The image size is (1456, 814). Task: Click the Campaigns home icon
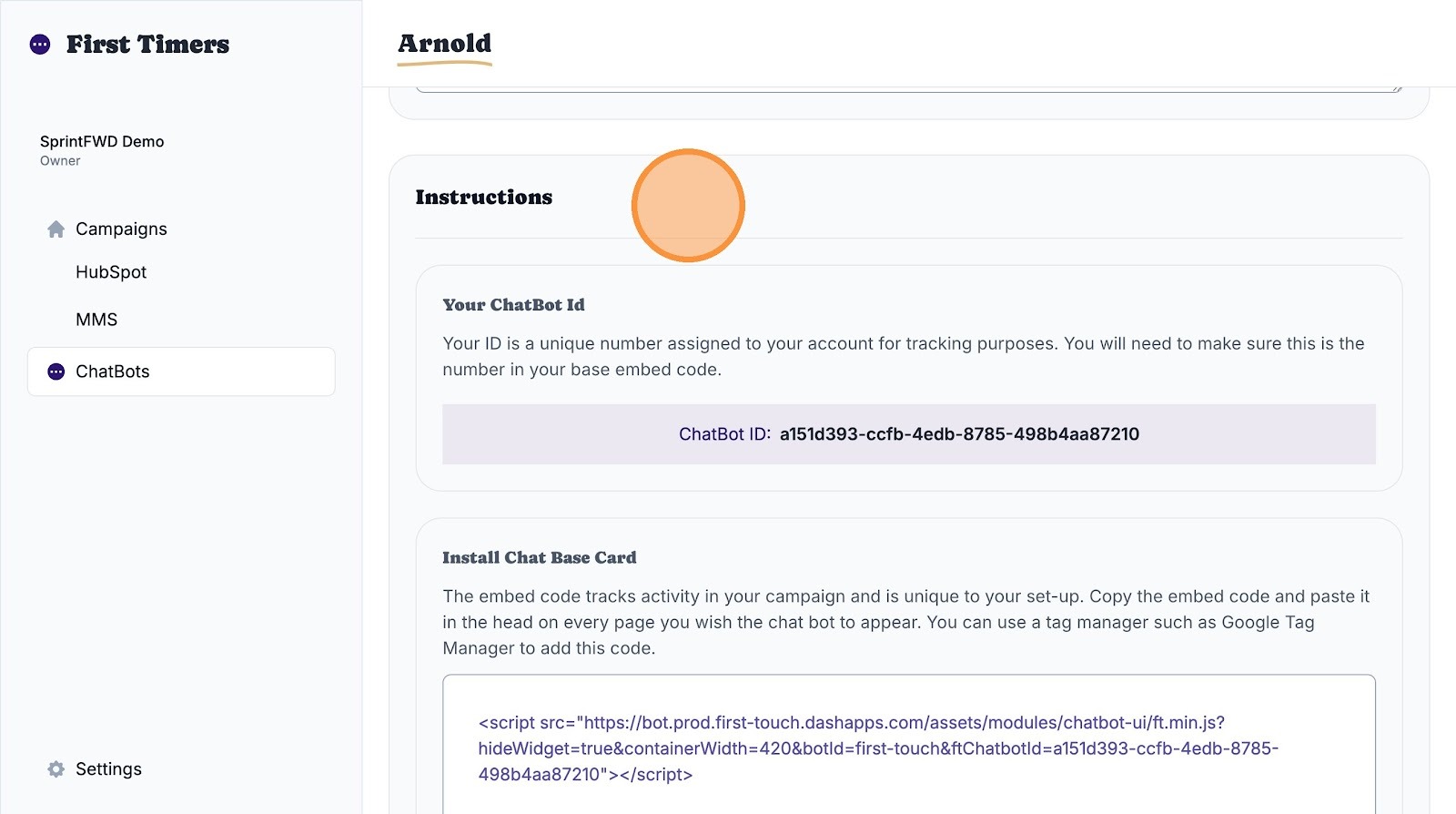(56, 229)
